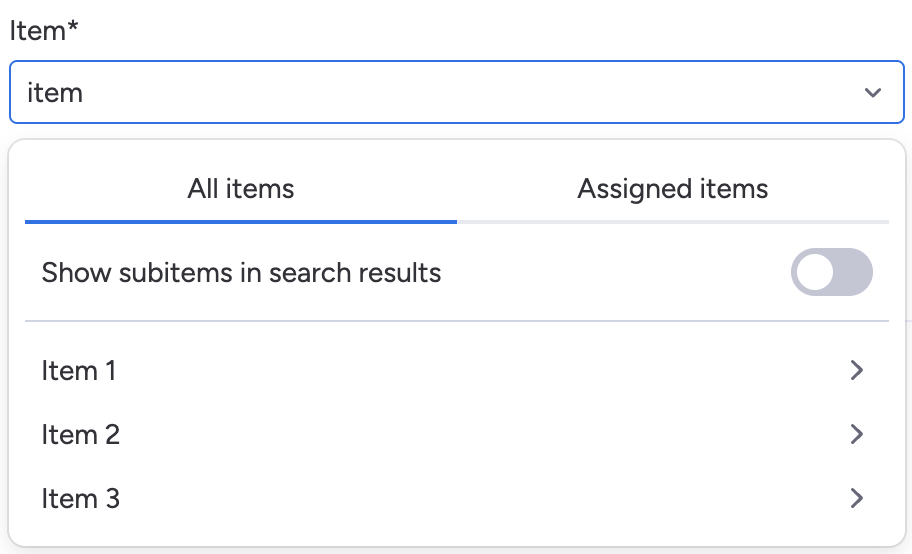Click the "Item*" field label
Screen dimensions: 912x554
pos(37,30)
